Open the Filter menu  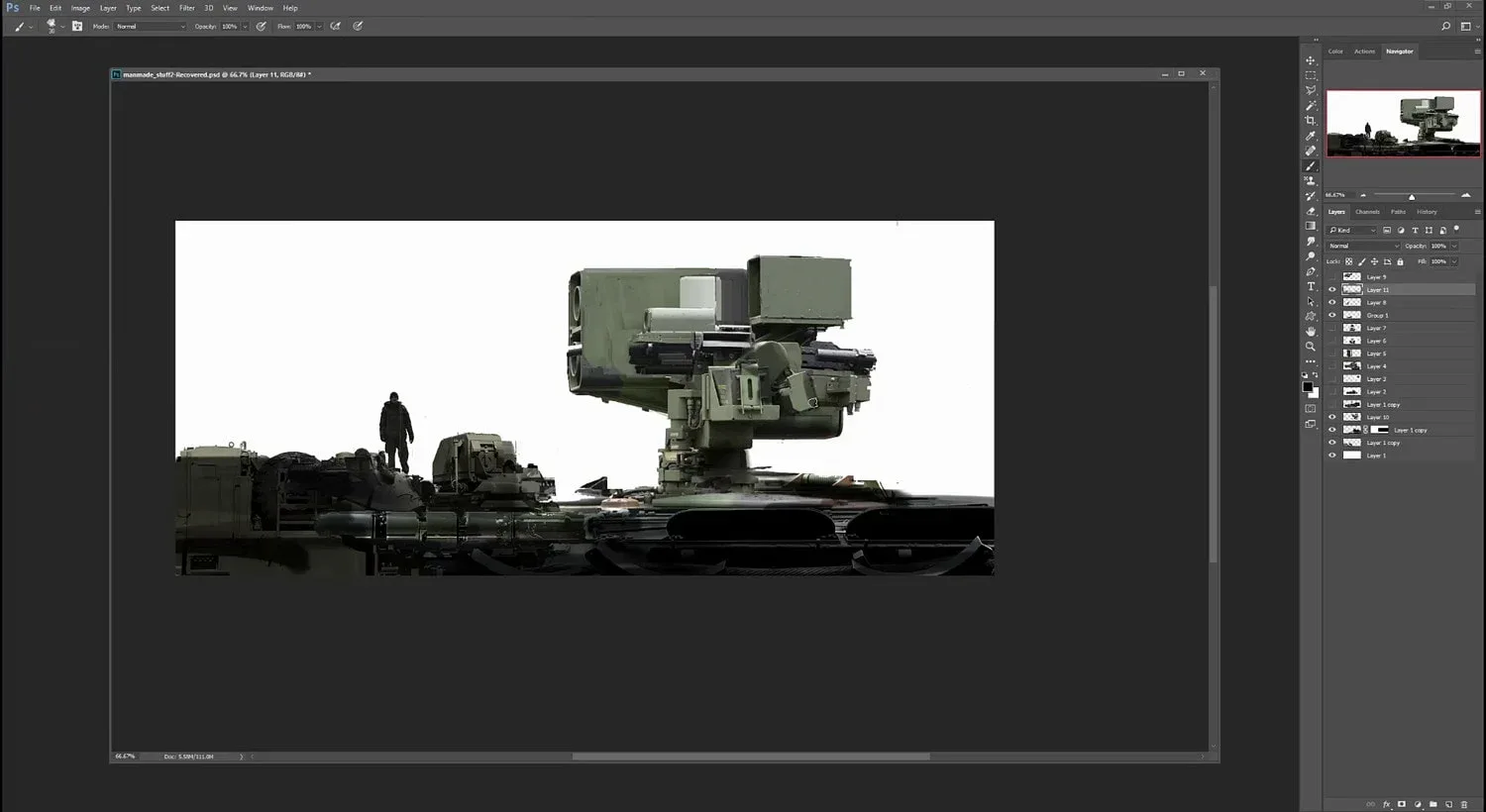point(186,7)
